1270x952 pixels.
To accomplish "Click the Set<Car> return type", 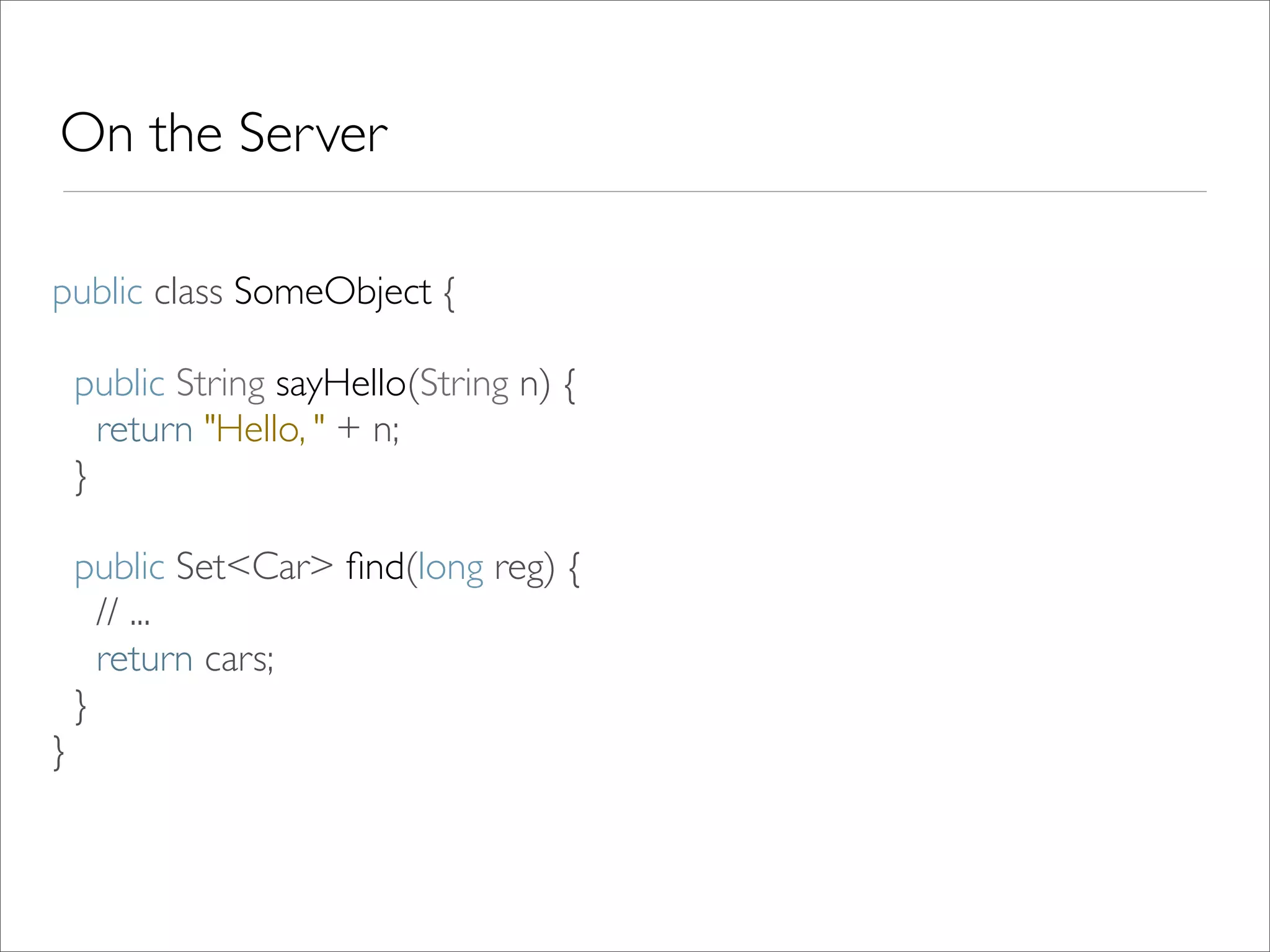I will (254, 566).
